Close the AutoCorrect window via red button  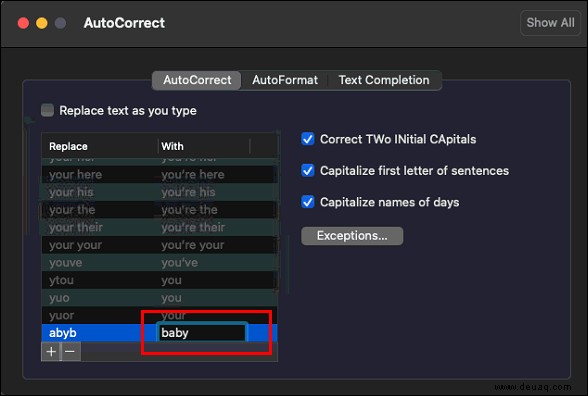(23, 23)
